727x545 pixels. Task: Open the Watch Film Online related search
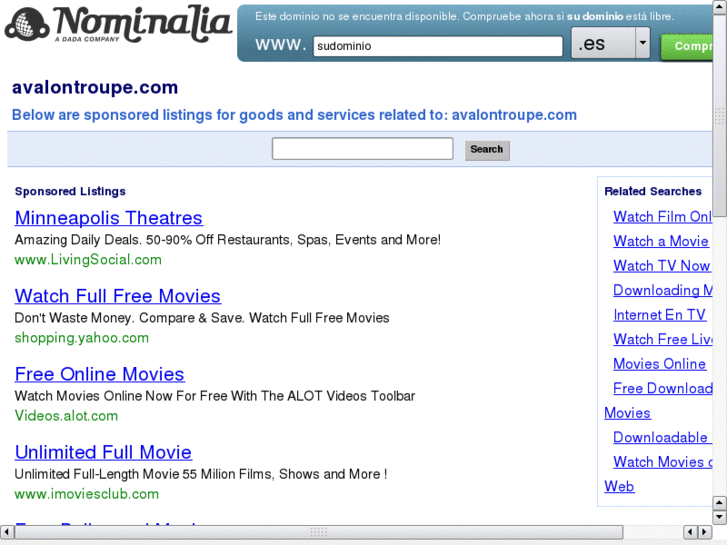tap(663, 217)
